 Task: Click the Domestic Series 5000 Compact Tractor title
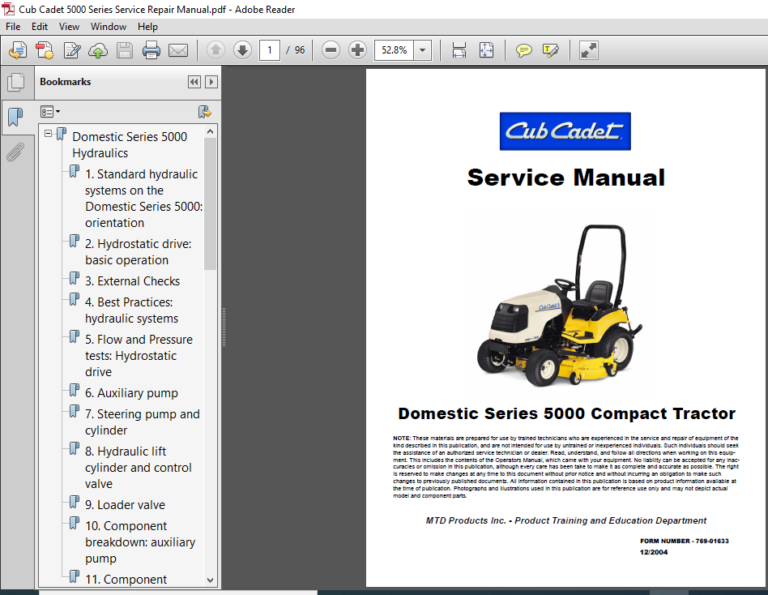567,414
